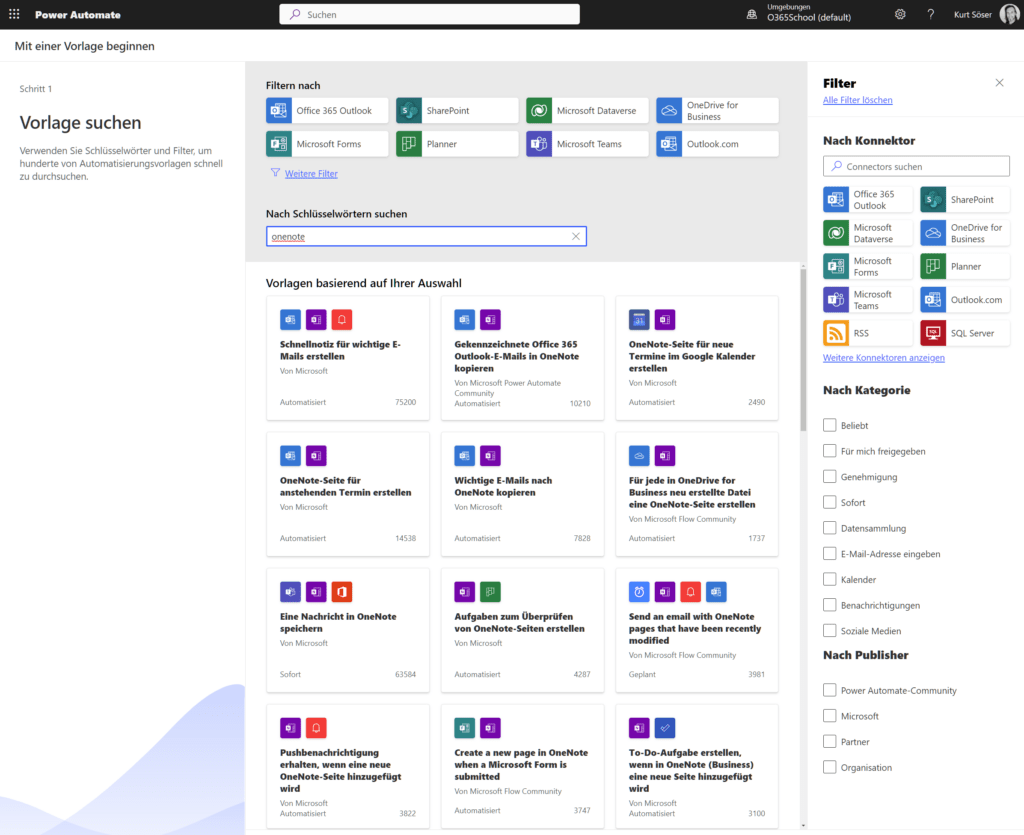Image resolution: width=1024 pixels, height=835 pixels.
Task: Check the Microsoft publisher checkbox
Action: click(x=829, y=716)
